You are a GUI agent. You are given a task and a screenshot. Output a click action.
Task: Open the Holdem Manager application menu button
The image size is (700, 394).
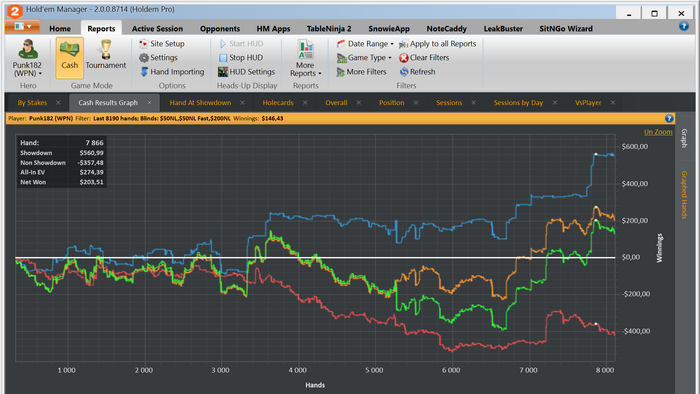(x=22, y=26)
